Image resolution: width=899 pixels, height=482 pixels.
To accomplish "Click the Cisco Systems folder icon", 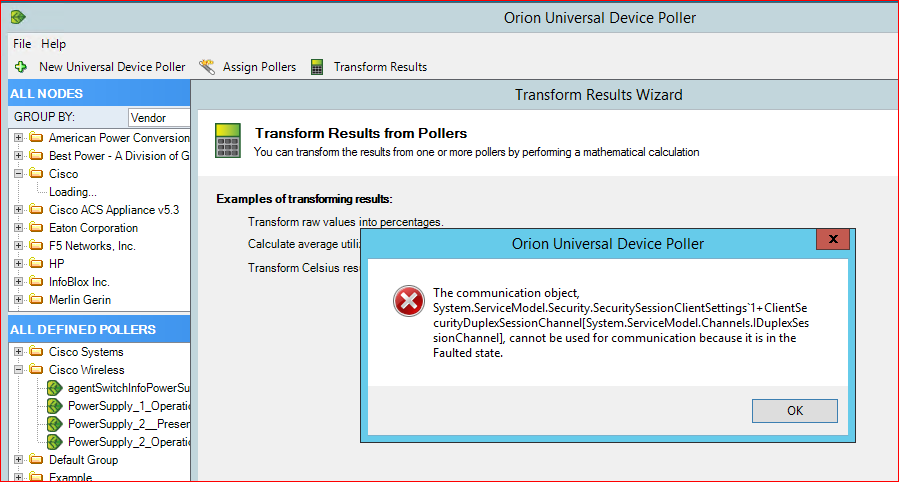I will 36,352.
